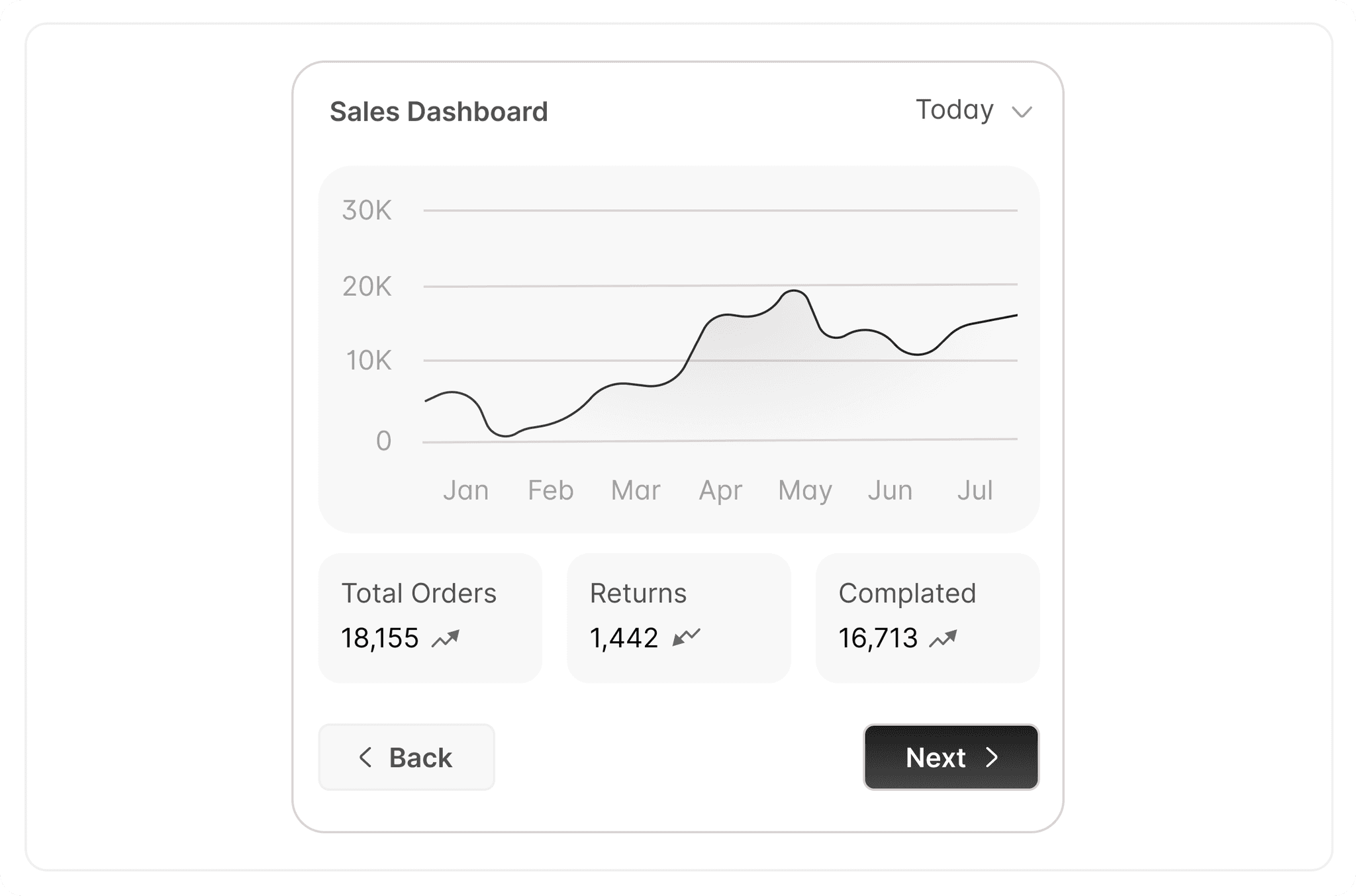Screen dimensions: 1356x896
Task: Click the downward trend icon beside 1,442
Action: (x=686, y=637)
